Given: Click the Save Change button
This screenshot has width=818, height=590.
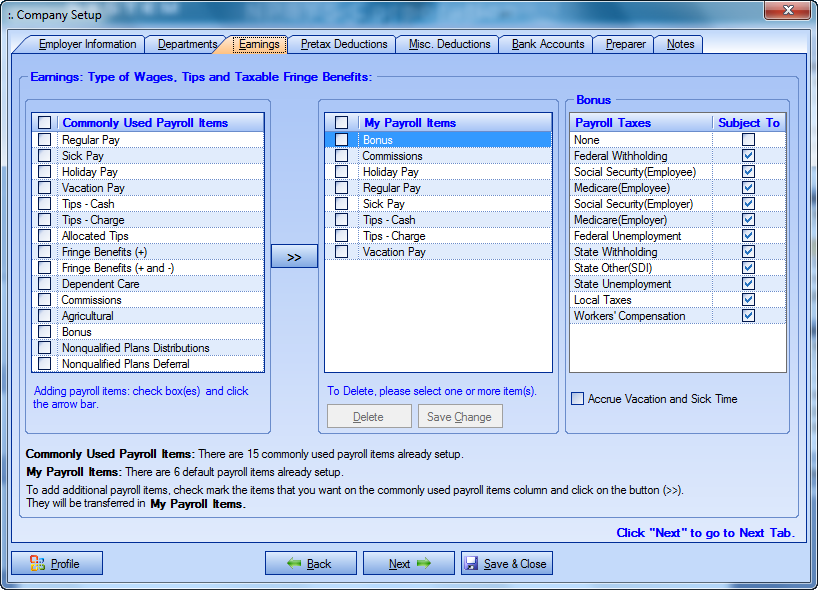Looking at the screenshot, I should (x=459, y=417).
